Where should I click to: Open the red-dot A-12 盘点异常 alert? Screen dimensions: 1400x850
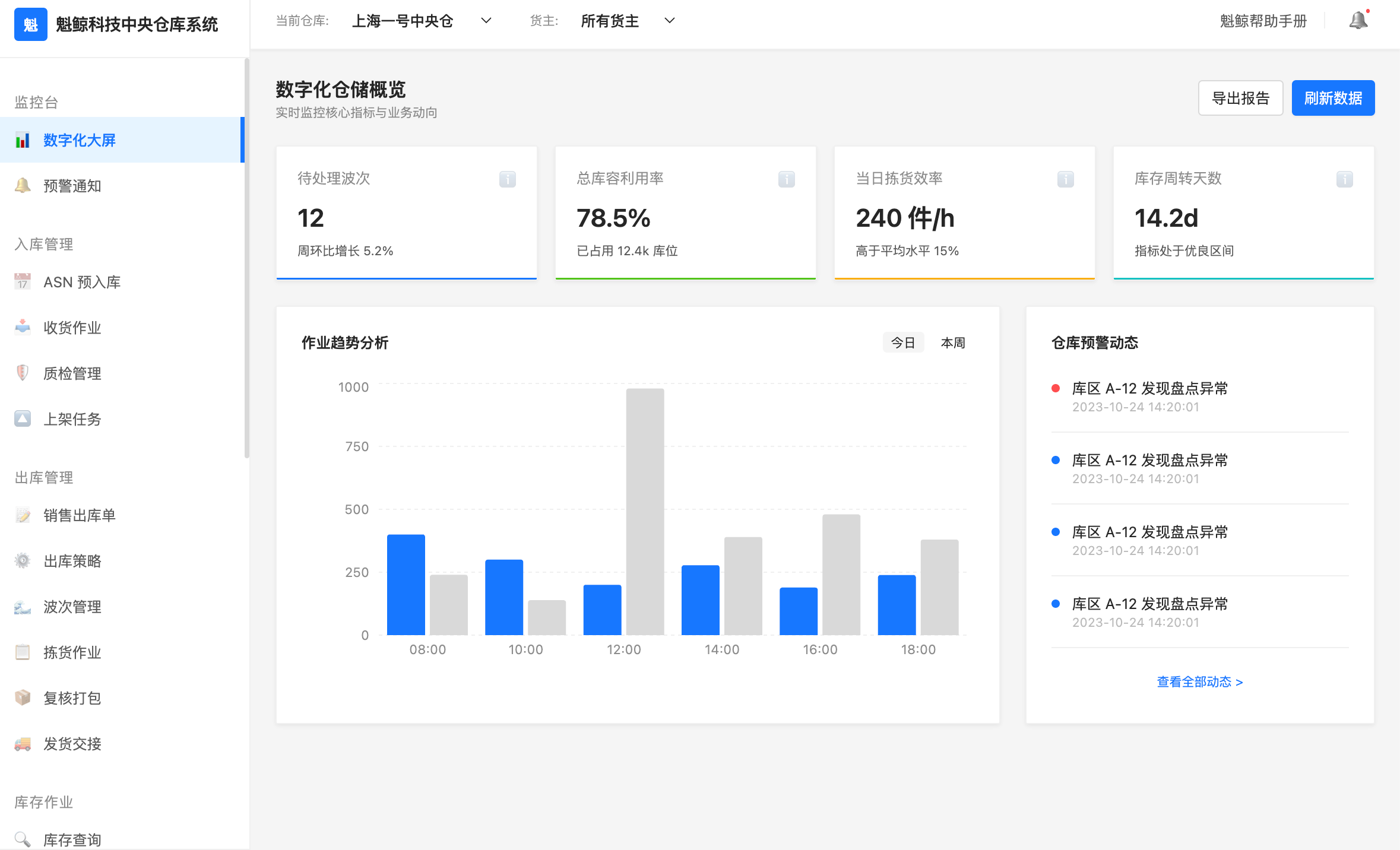1200,397
